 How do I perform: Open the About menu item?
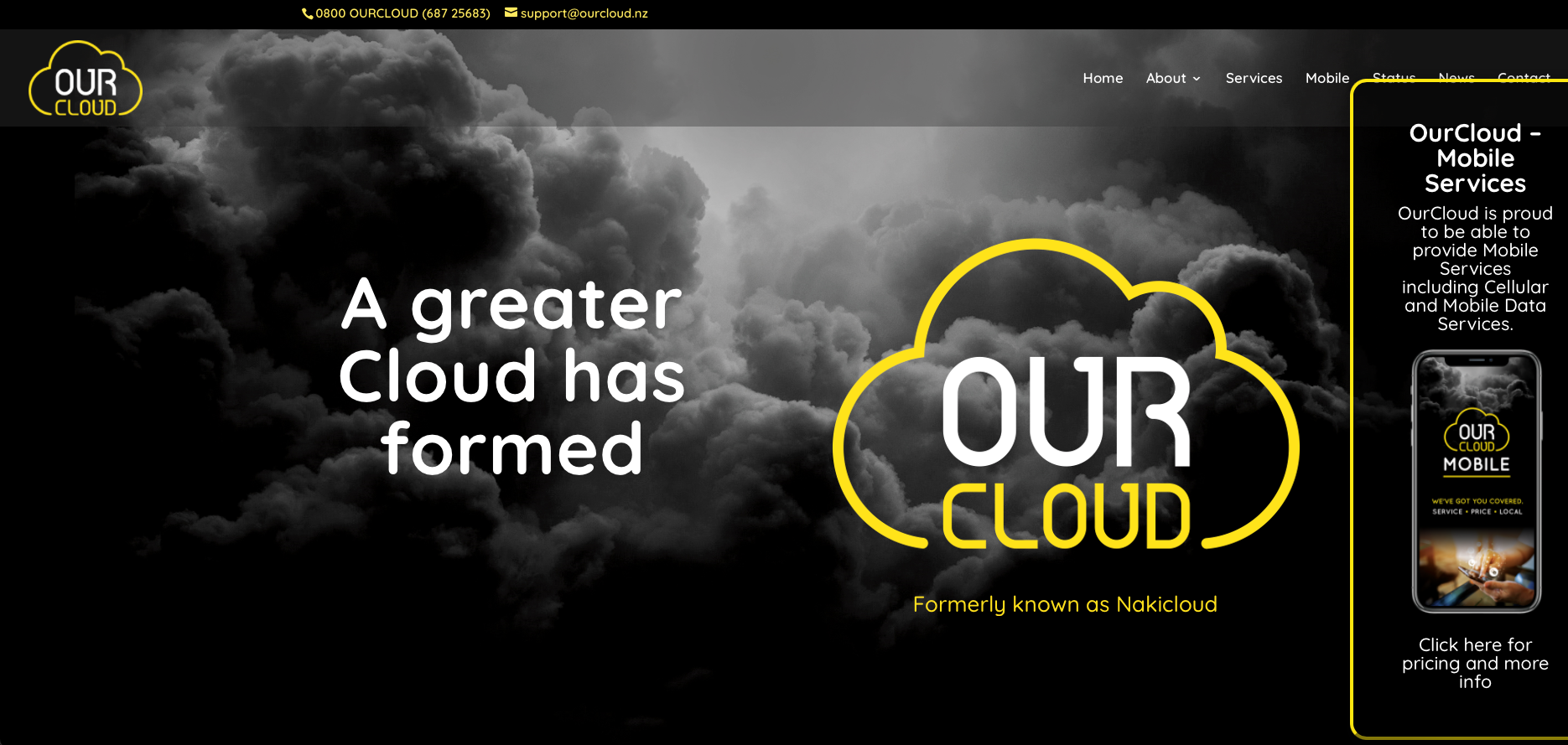click(1166, 78)
